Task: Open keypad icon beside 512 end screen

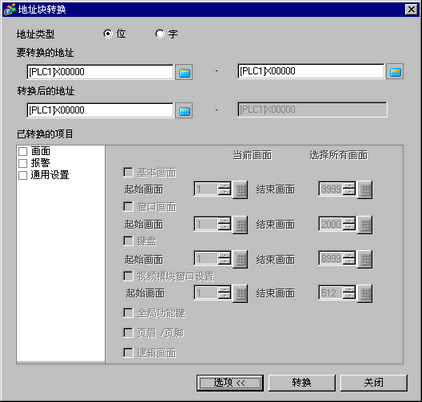Action: coord(365,293)
